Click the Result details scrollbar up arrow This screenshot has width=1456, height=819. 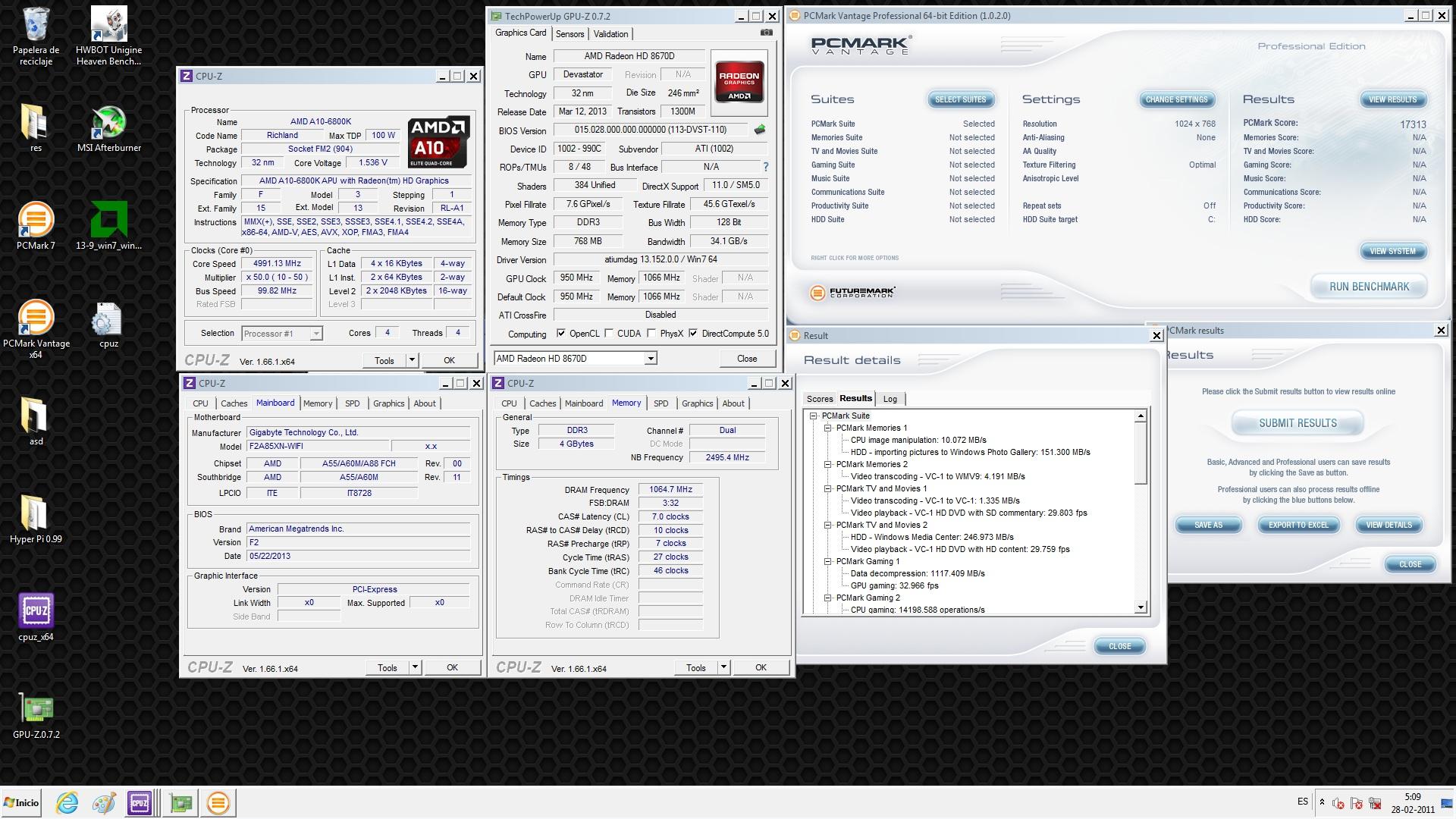point(1141,416)
